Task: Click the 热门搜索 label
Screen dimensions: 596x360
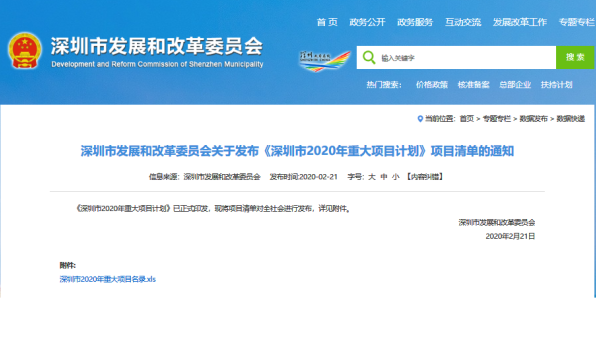Action: (x=384, y=85)
